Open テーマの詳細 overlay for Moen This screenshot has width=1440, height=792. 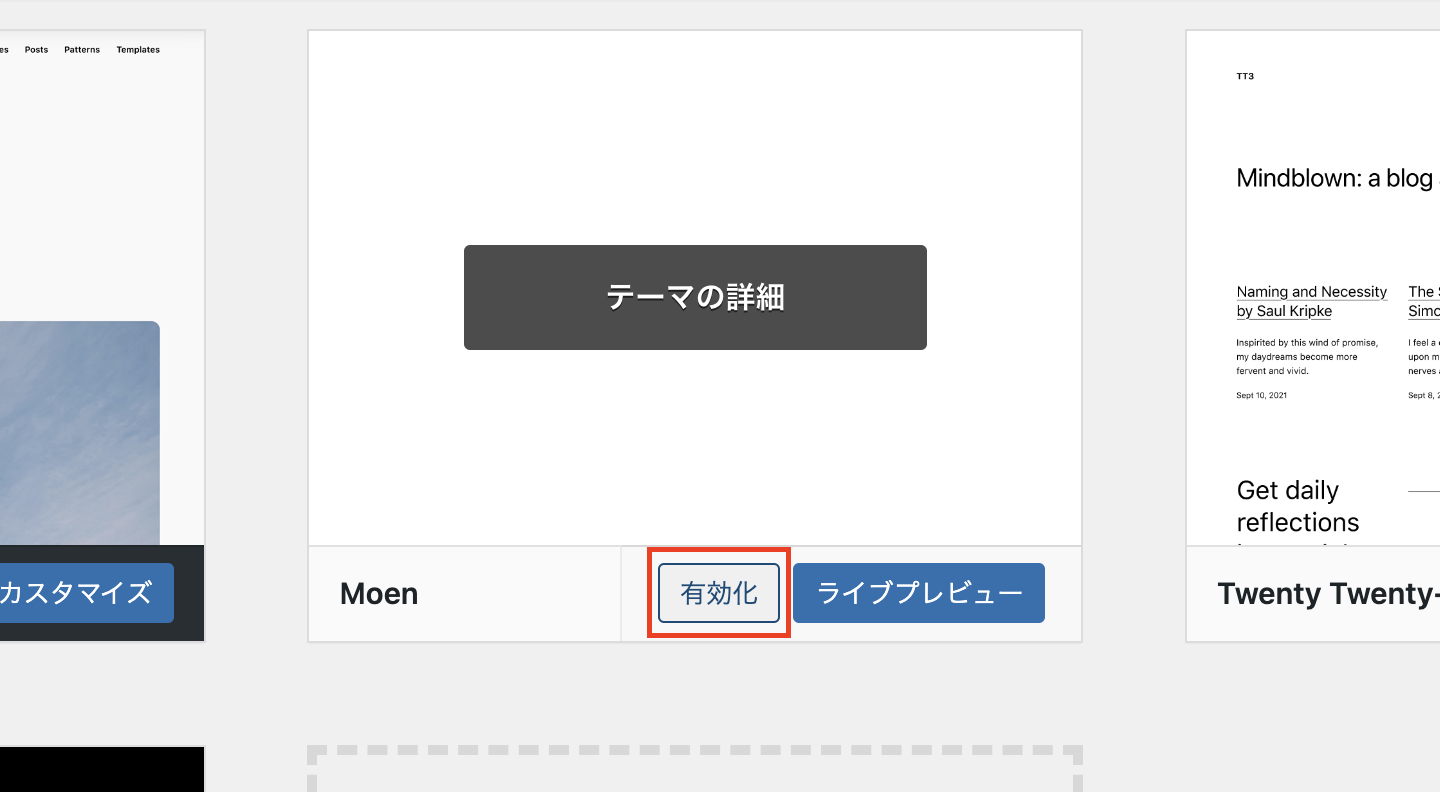pyautogui.click(x=695, y=297)
